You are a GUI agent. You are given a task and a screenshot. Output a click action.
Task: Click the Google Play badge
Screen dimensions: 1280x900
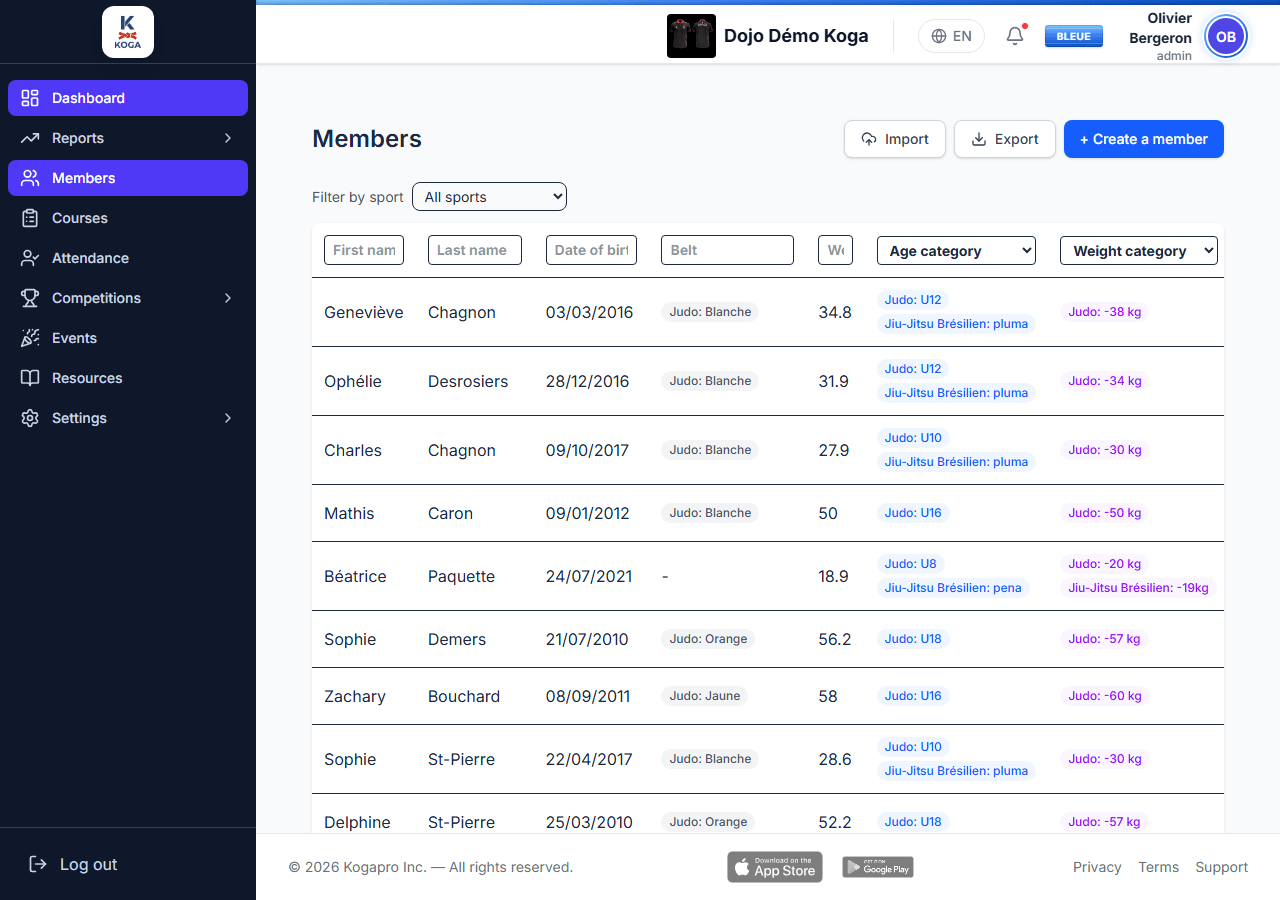878,867
